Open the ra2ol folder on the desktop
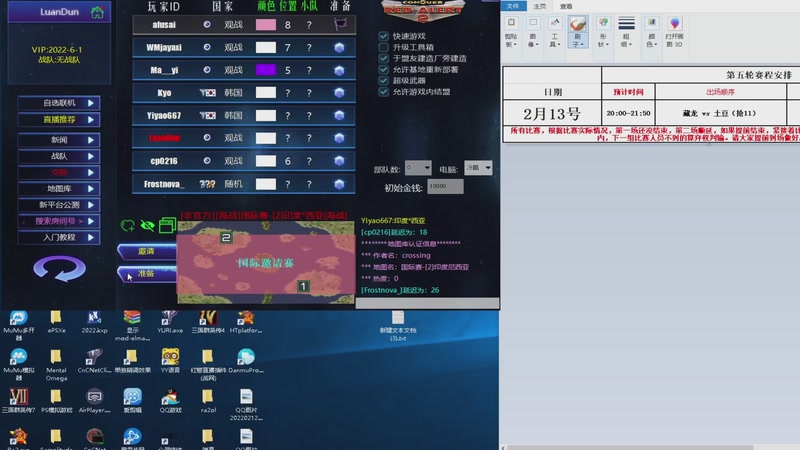Screen dimensions: 800x450 point(208,401)
